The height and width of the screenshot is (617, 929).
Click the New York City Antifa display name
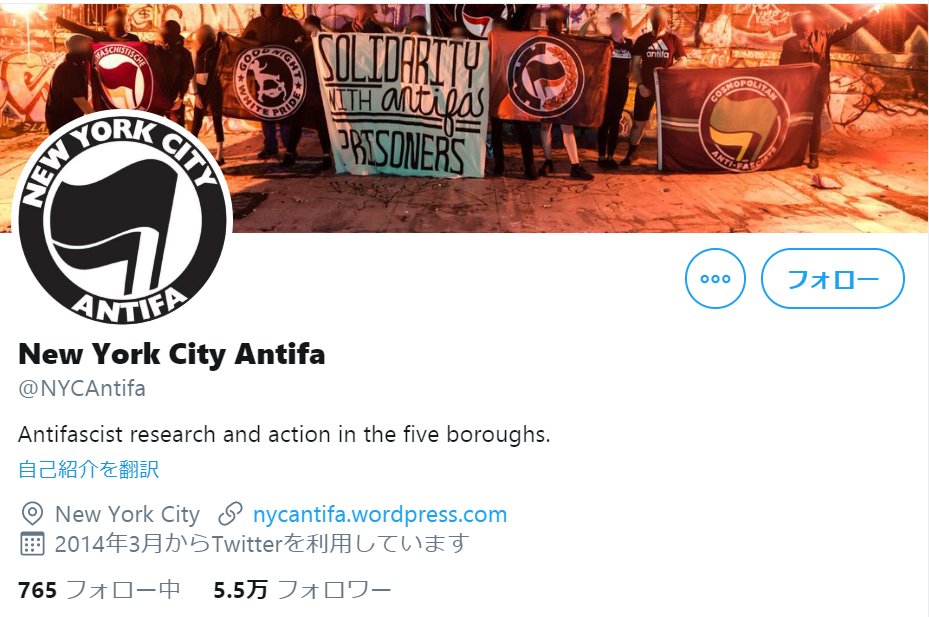(x=172, y=354)
